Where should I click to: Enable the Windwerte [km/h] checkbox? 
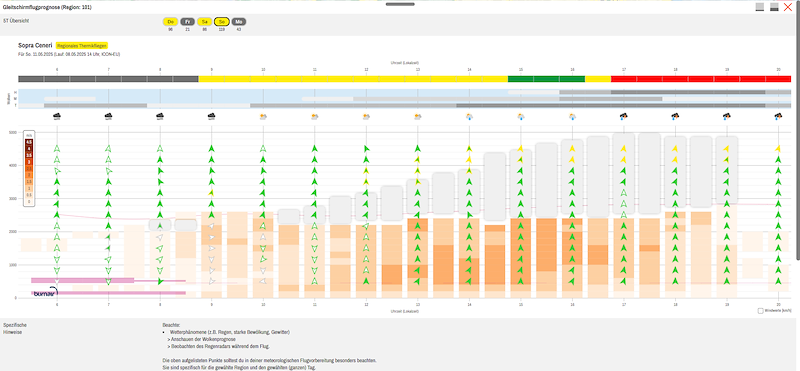760,311
